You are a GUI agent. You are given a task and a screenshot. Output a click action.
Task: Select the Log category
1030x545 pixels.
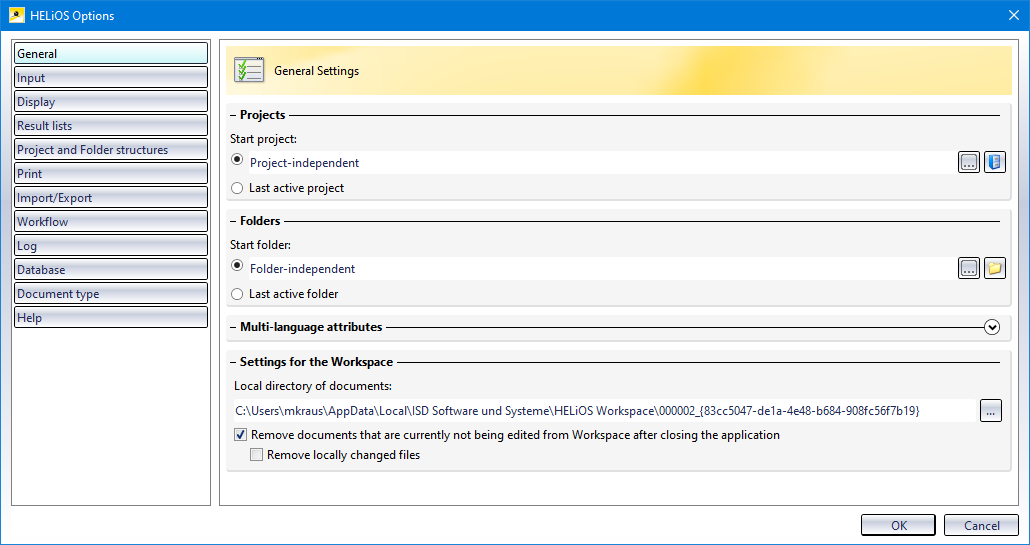(x=111, y=246)
